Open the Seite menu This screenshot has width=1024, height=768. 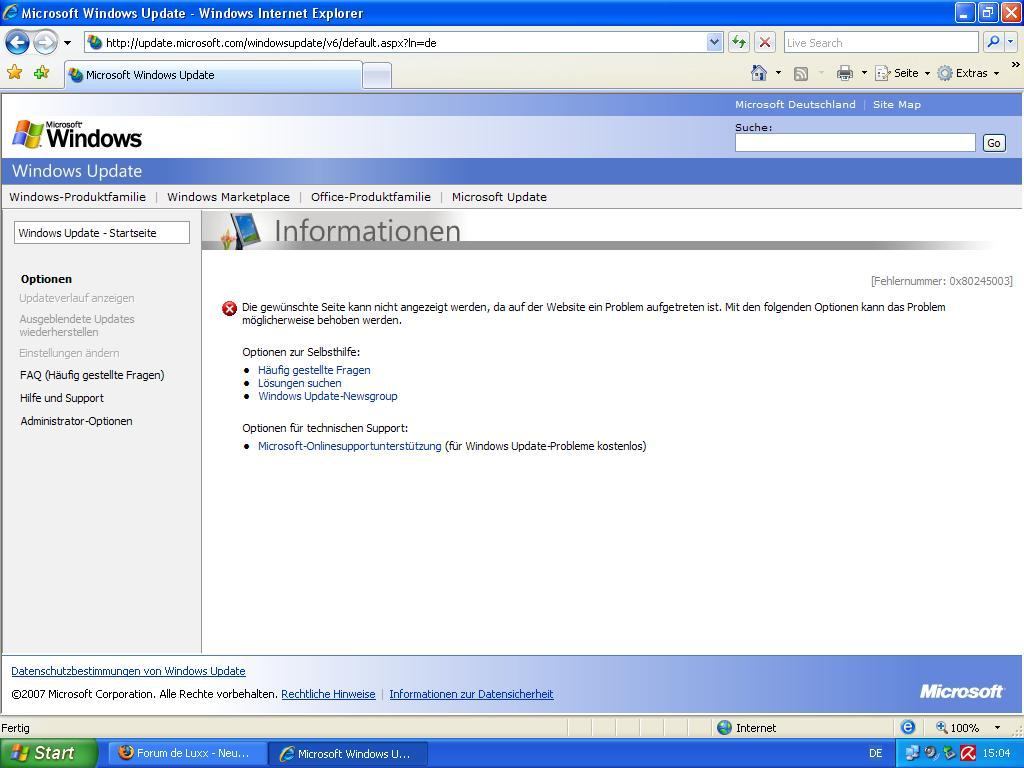(x=902, y=73)
